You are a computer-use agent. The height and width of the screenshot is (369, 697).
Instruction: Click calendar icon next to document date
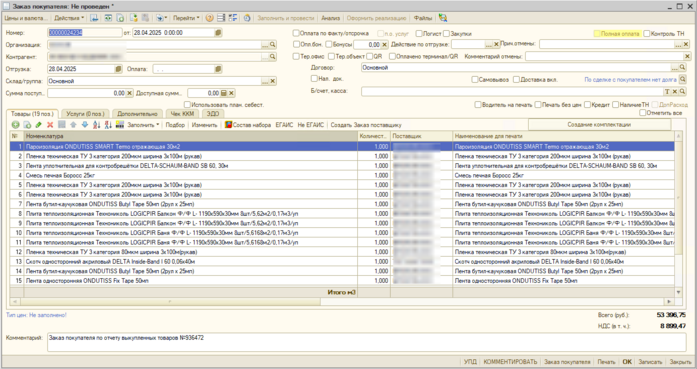[x=218, y=32]
